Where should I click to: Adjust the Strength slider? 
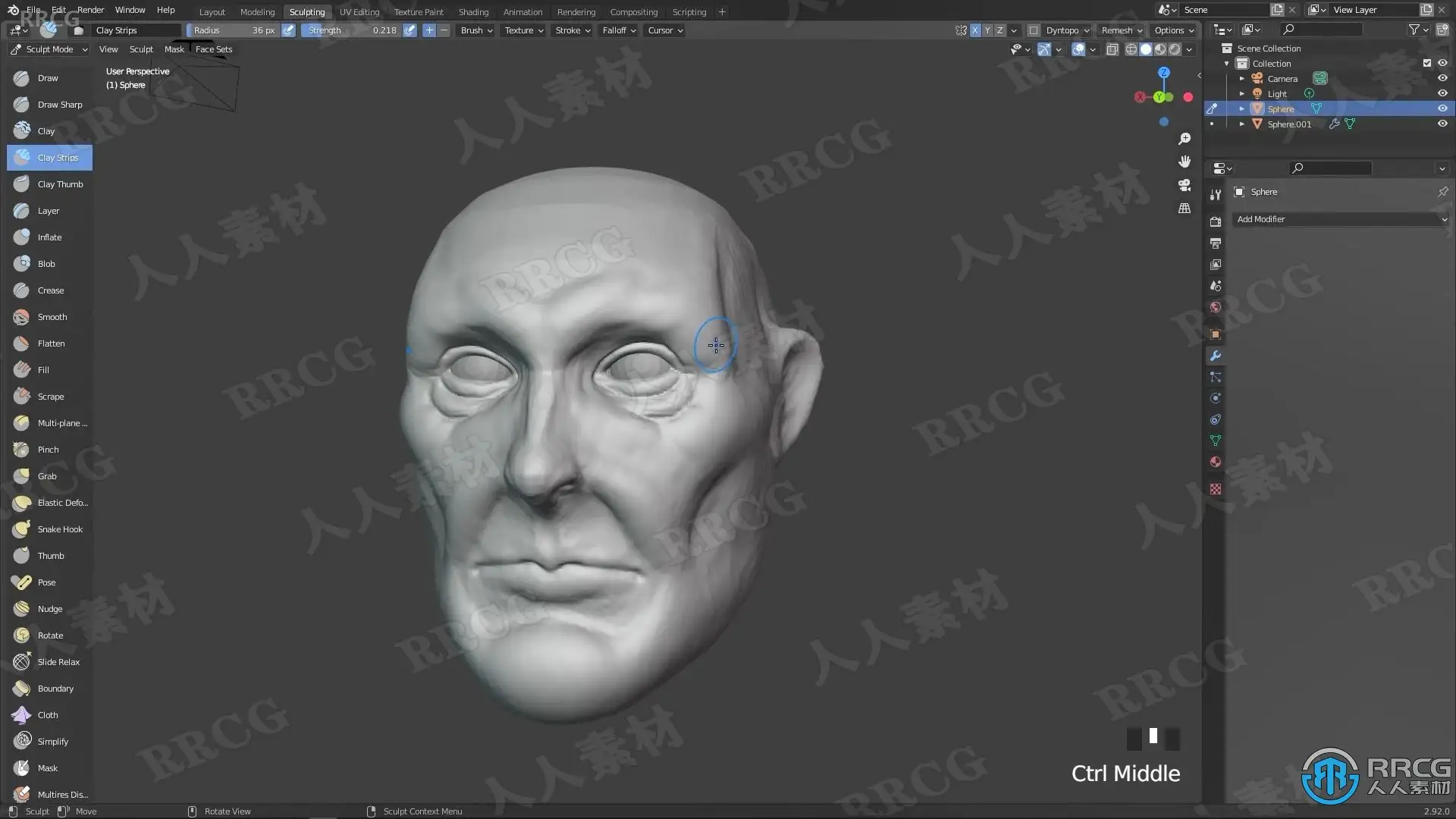(x=351, y=30)
